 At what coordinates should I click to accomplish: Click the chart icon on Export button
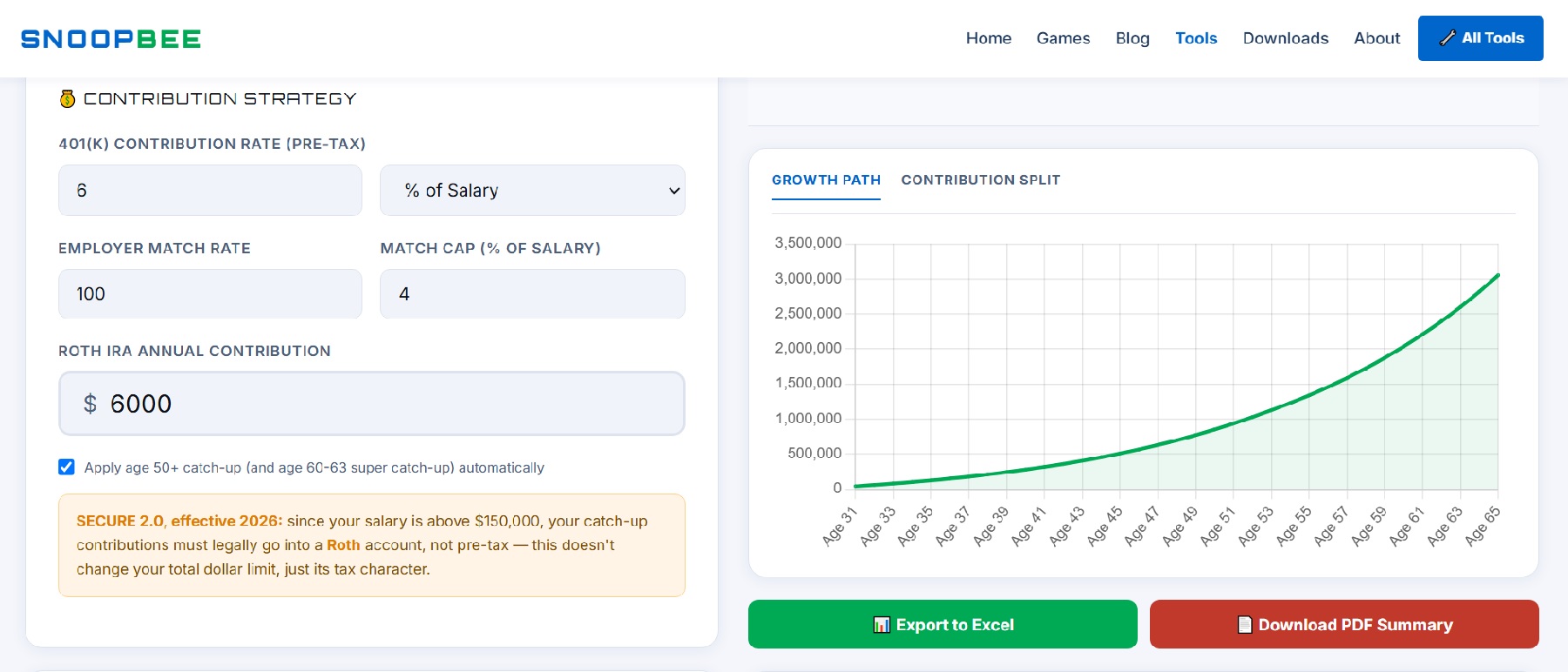[x=882, y=625]
